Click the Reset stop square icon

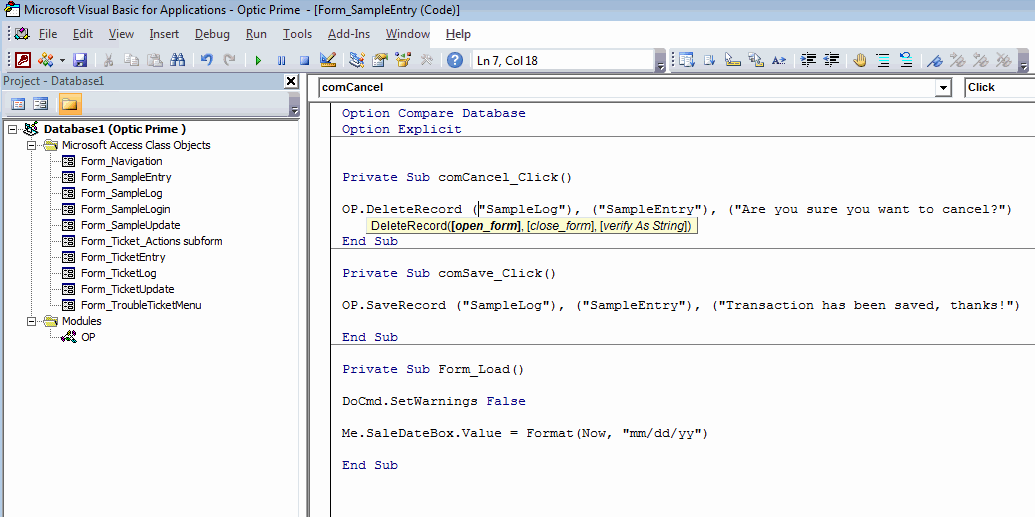pyautogui.click(x=304, y=60)
